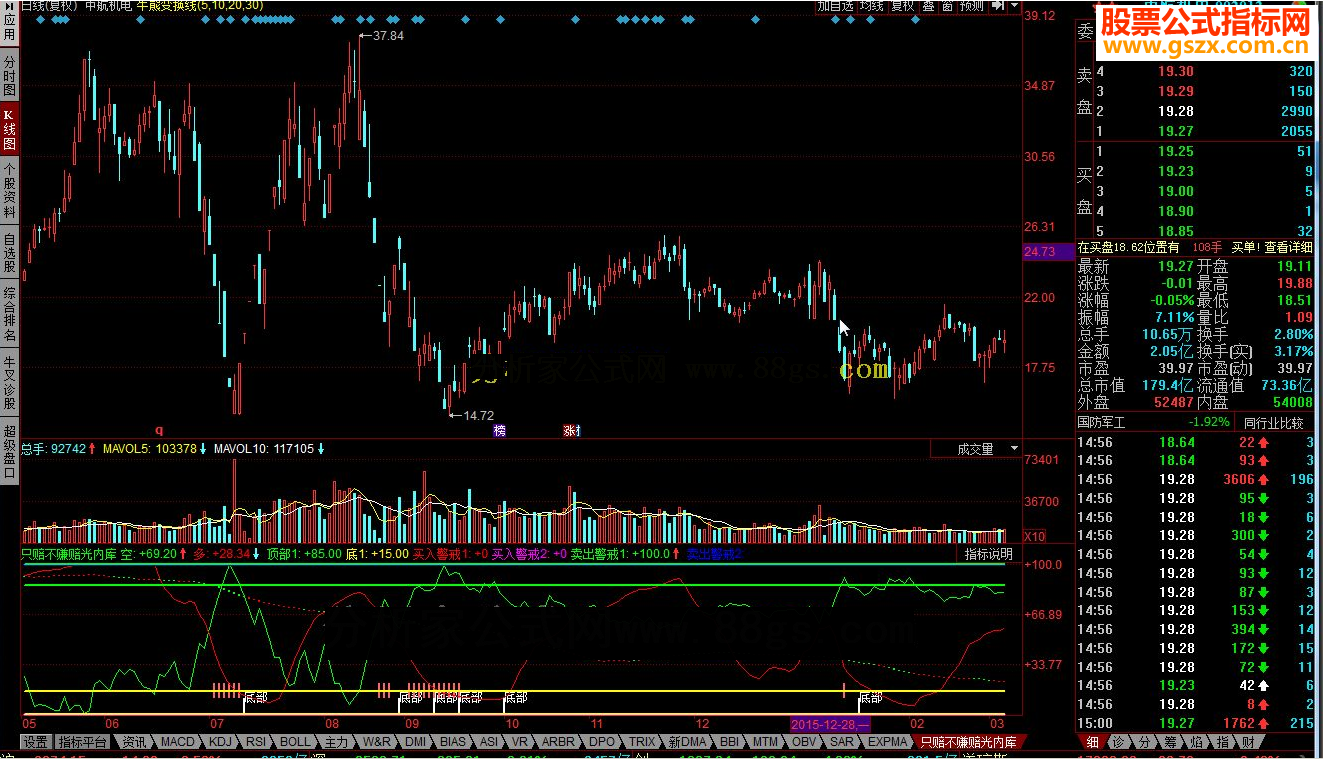Click the 2015-12-28 date marker
Screen dimensions: 1323x759
click(830, 723)
